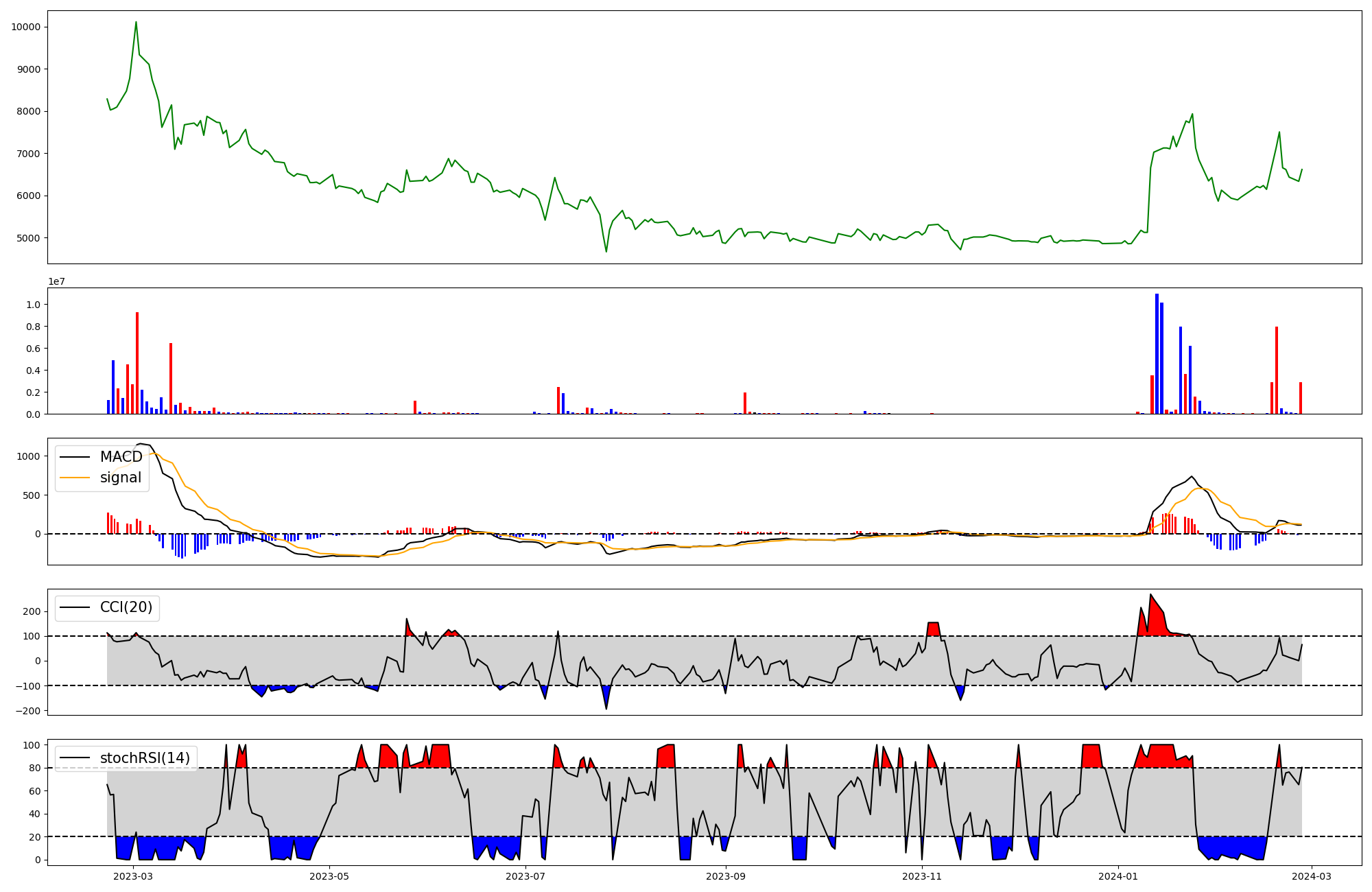Click the 1e7 volume scale label
Viewport: 1372px width, 892px height.
(x=56, y=281)
